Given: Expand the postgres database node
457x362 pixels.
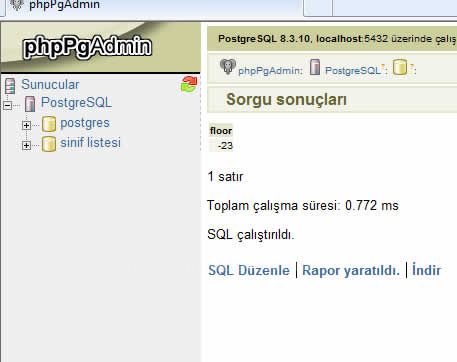Looking at the screenshot, I should pyautogui.click(x=26, y=125).
